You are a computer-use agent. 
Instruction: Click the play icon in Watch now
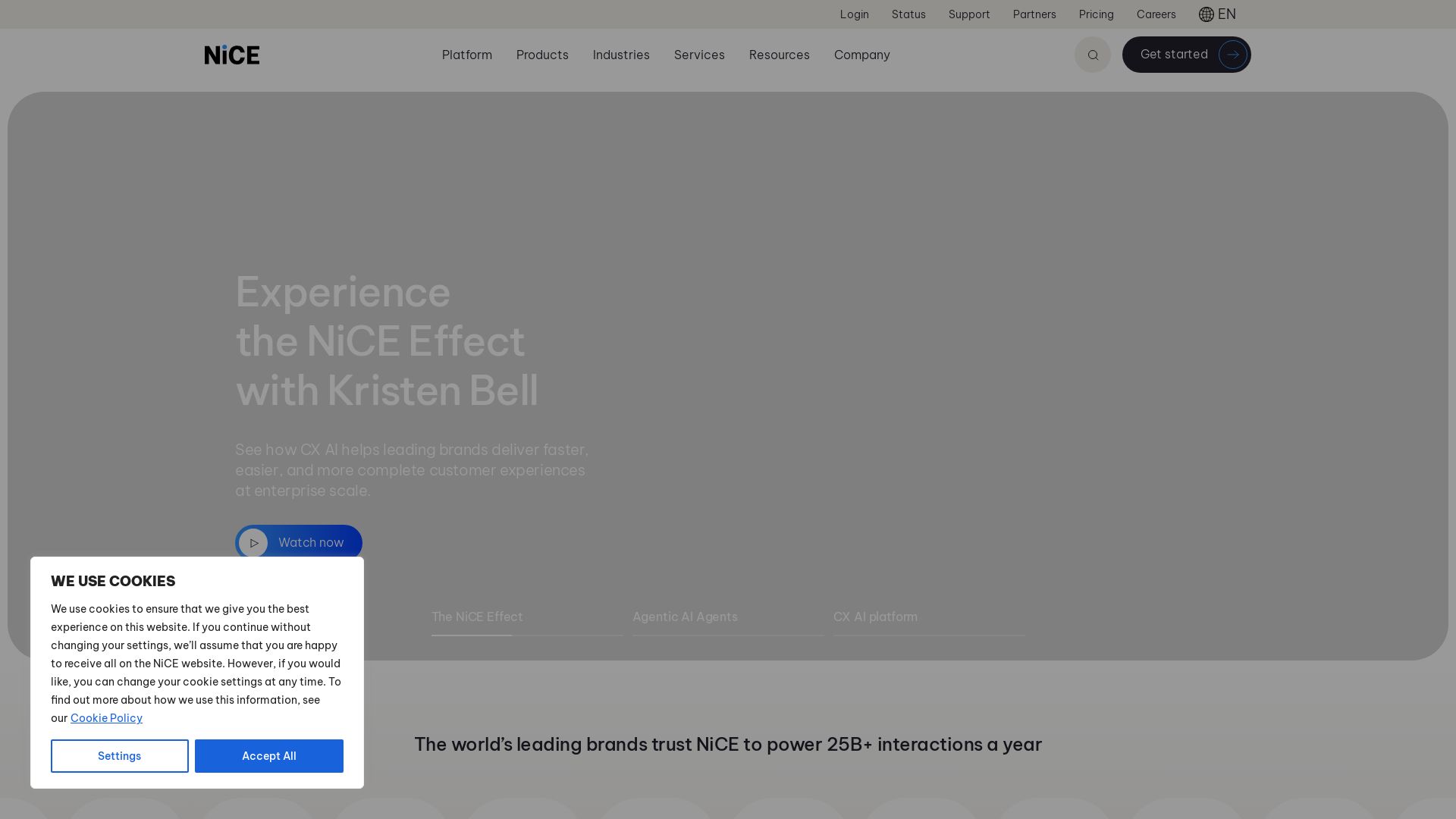(x=253, y=543)
